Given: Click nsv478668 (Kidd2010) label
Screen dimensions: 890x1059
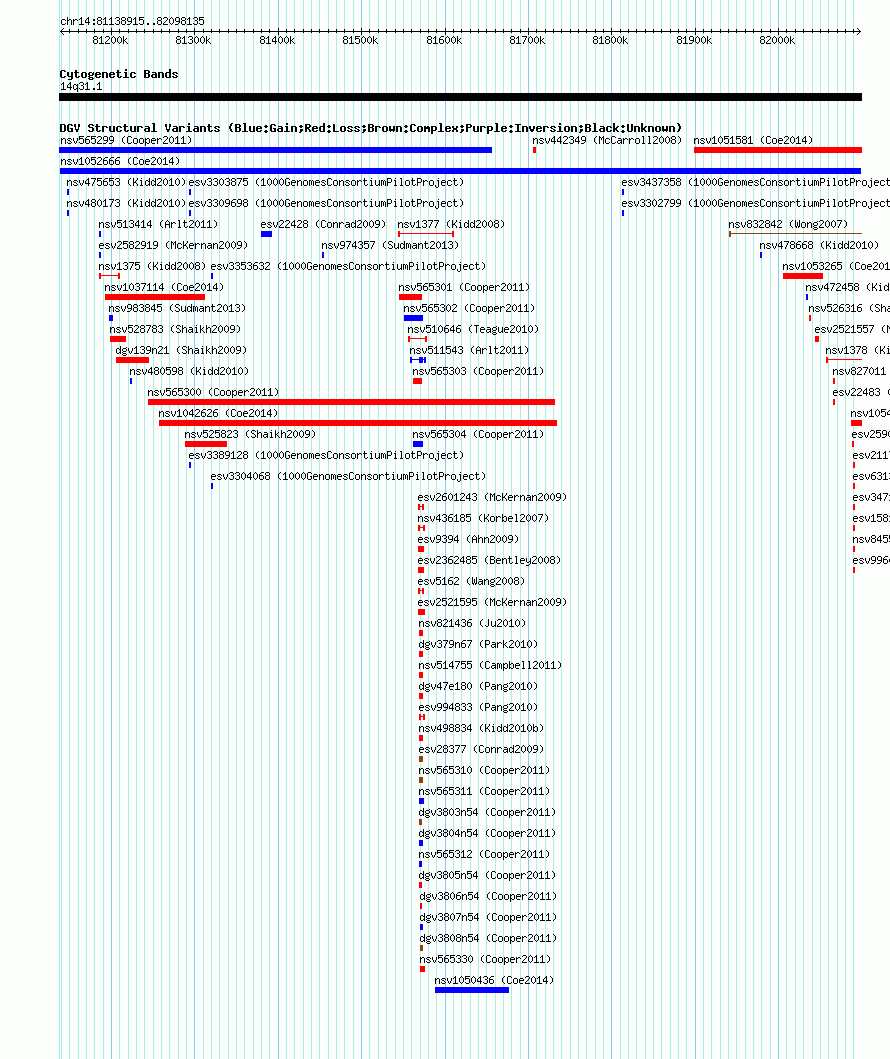Looking at the screenshot, I should [x=819, y=245].
